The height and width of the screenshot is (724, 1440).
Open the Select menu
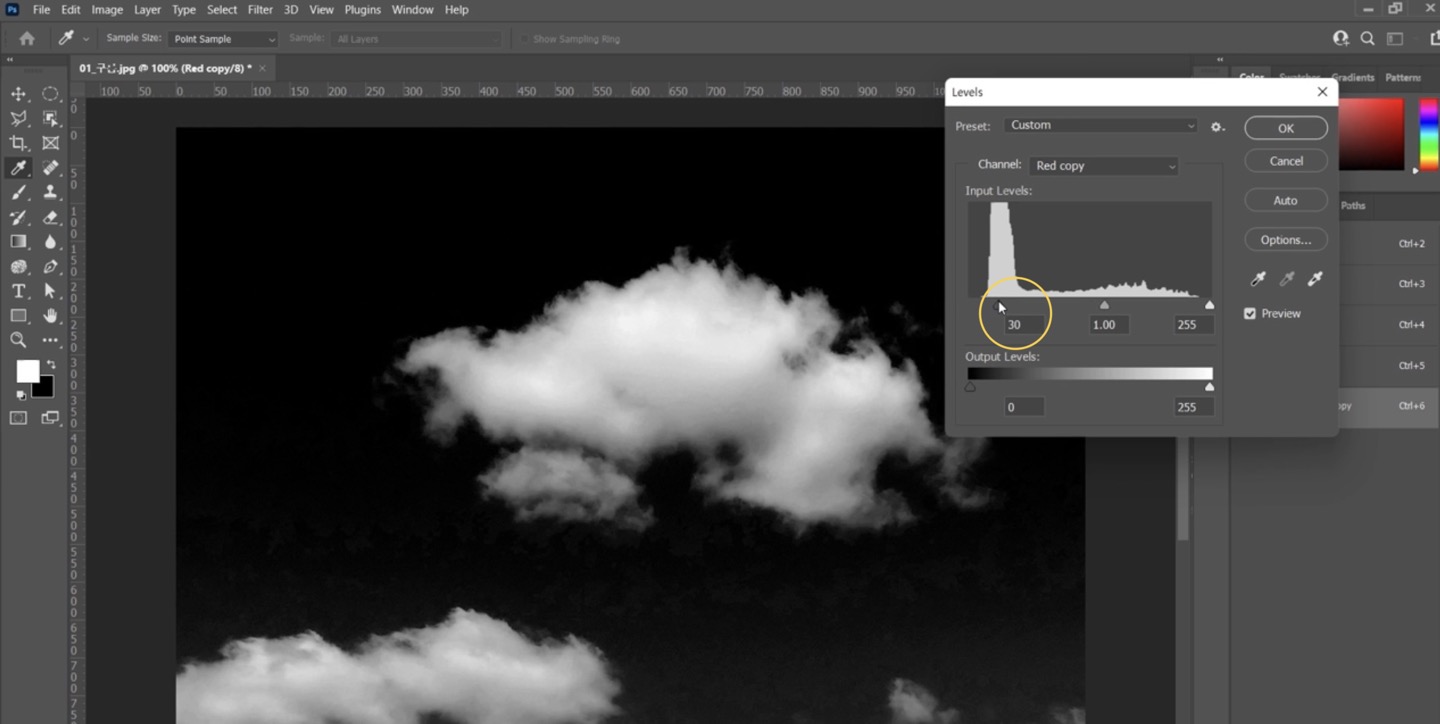click(222, 10)
